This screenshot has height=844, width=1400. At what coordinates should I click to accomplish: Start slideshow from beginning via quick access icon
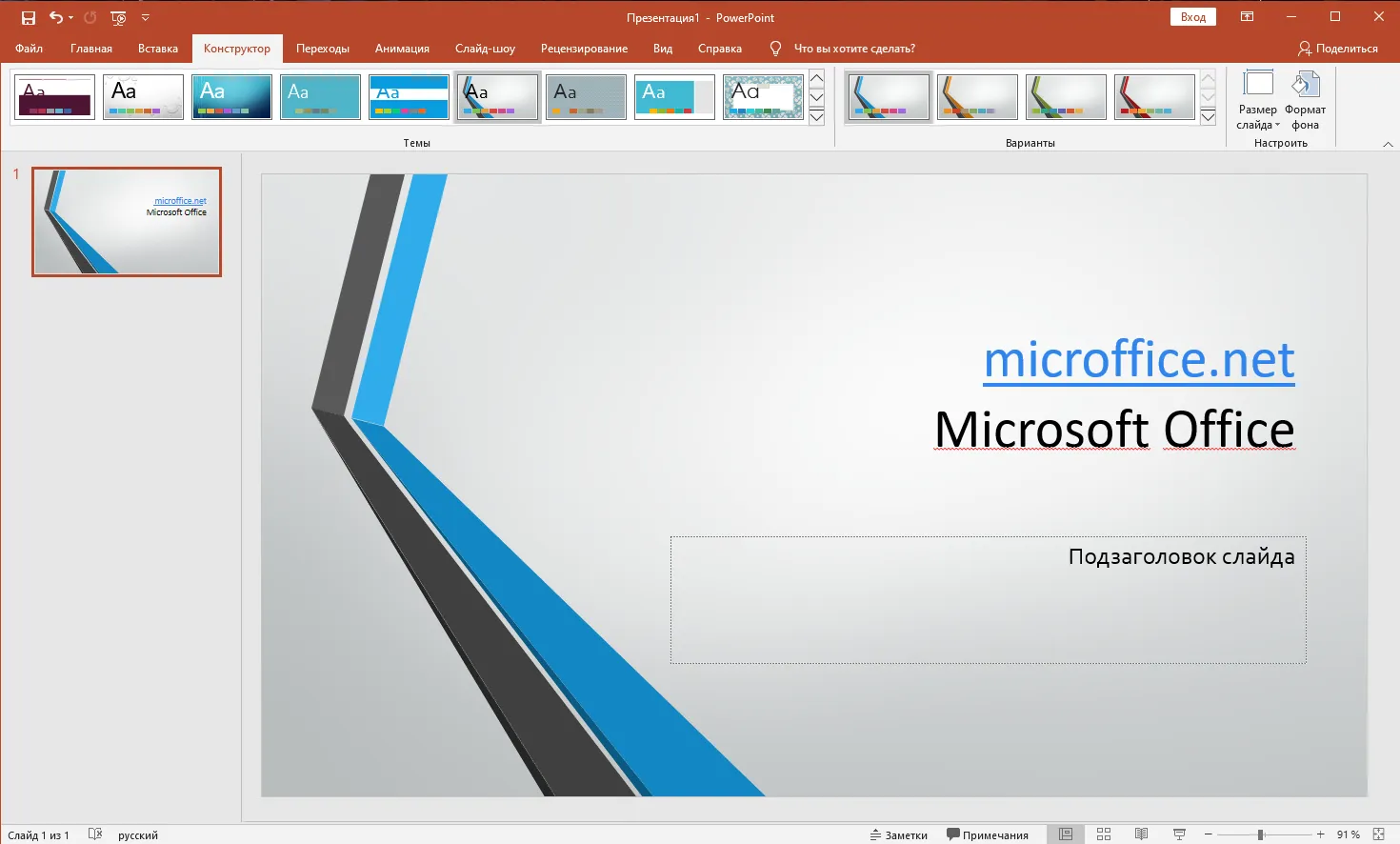coord(118,18)
